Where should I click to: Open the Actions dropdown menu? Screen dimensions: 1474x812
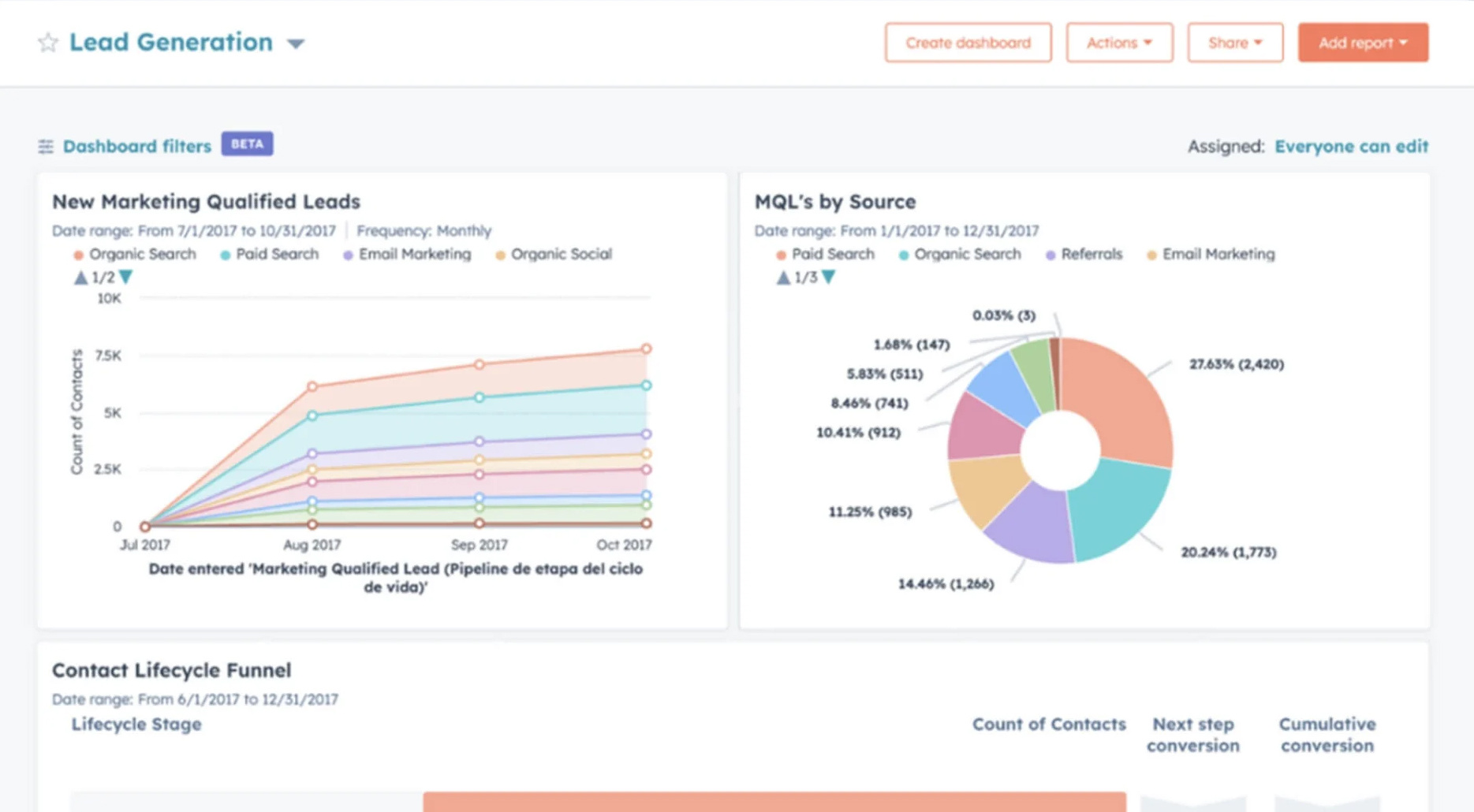tap(1119, 43)
